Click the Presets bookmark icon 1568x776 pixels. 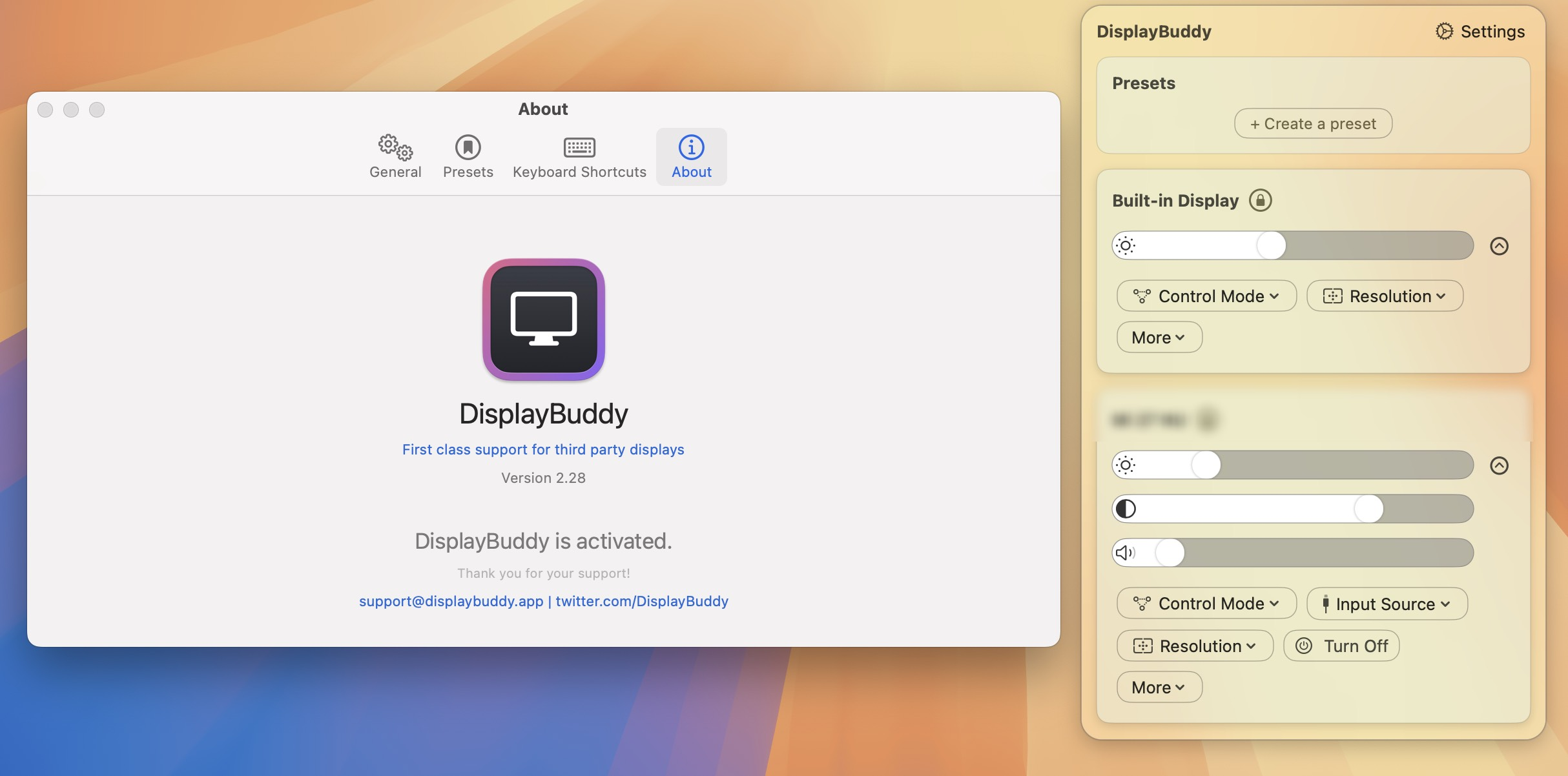point(468,147)
